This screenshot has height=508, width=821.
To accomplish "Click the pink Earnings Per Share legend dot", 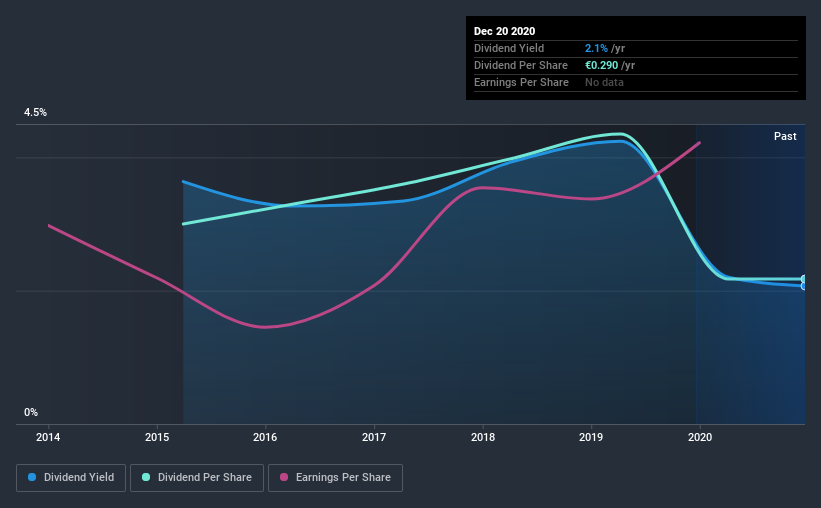I will [284, 477].
